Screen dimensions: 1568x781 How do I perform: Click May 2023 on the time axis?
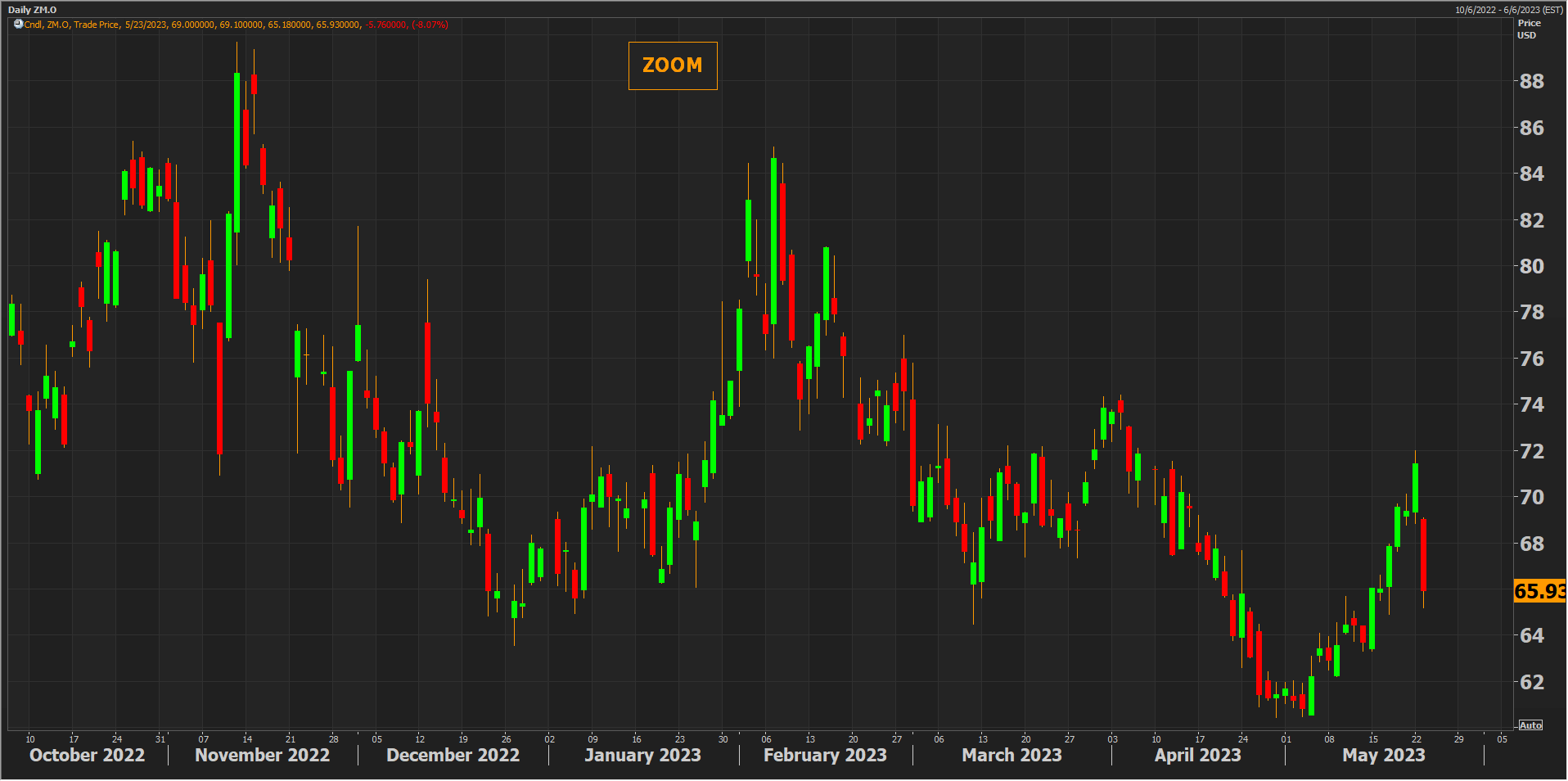pyautogui.click(x=1383, y=755)
